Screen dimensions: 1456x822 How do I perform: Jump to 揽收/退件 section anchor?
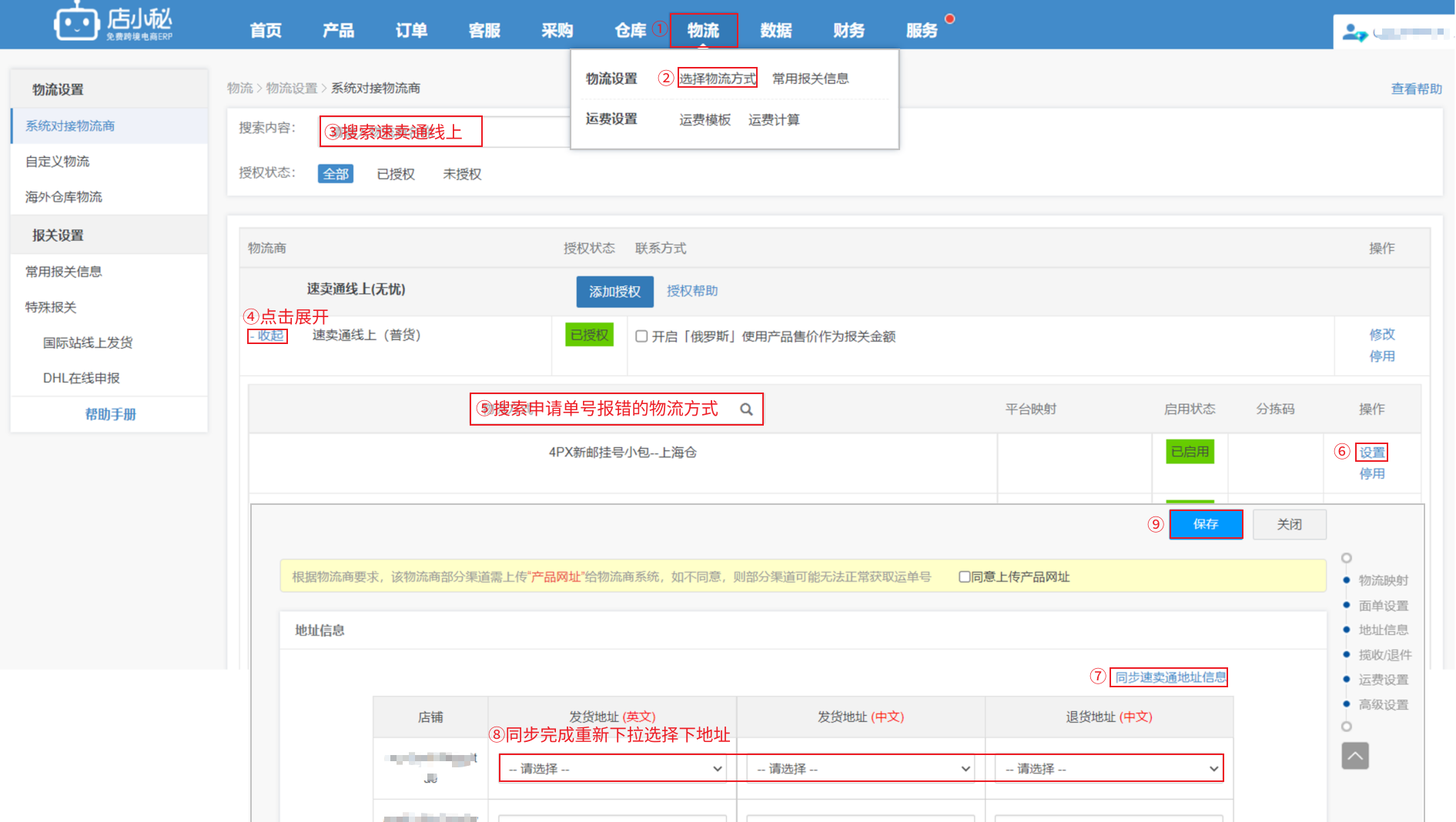click(1384, 655)
